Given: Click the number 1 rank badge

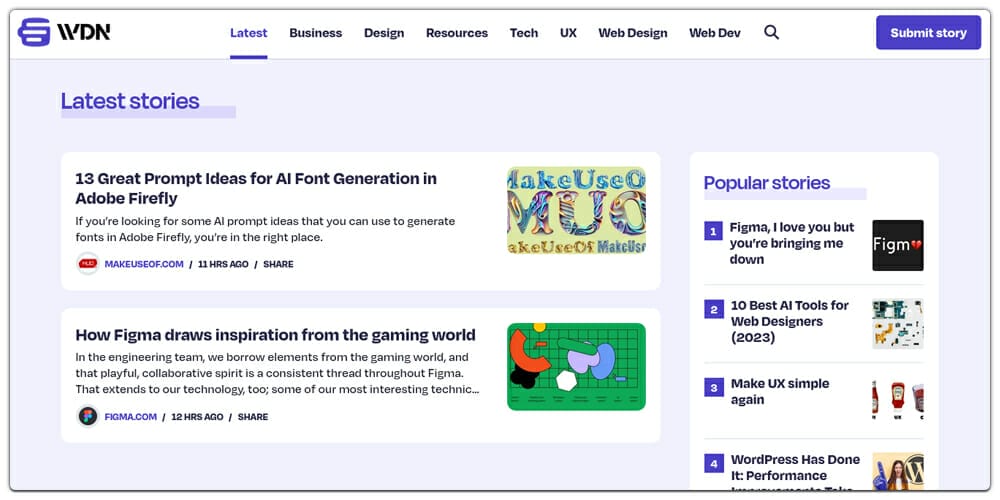Looking at the screenshot, I should [x=713, y=230].
